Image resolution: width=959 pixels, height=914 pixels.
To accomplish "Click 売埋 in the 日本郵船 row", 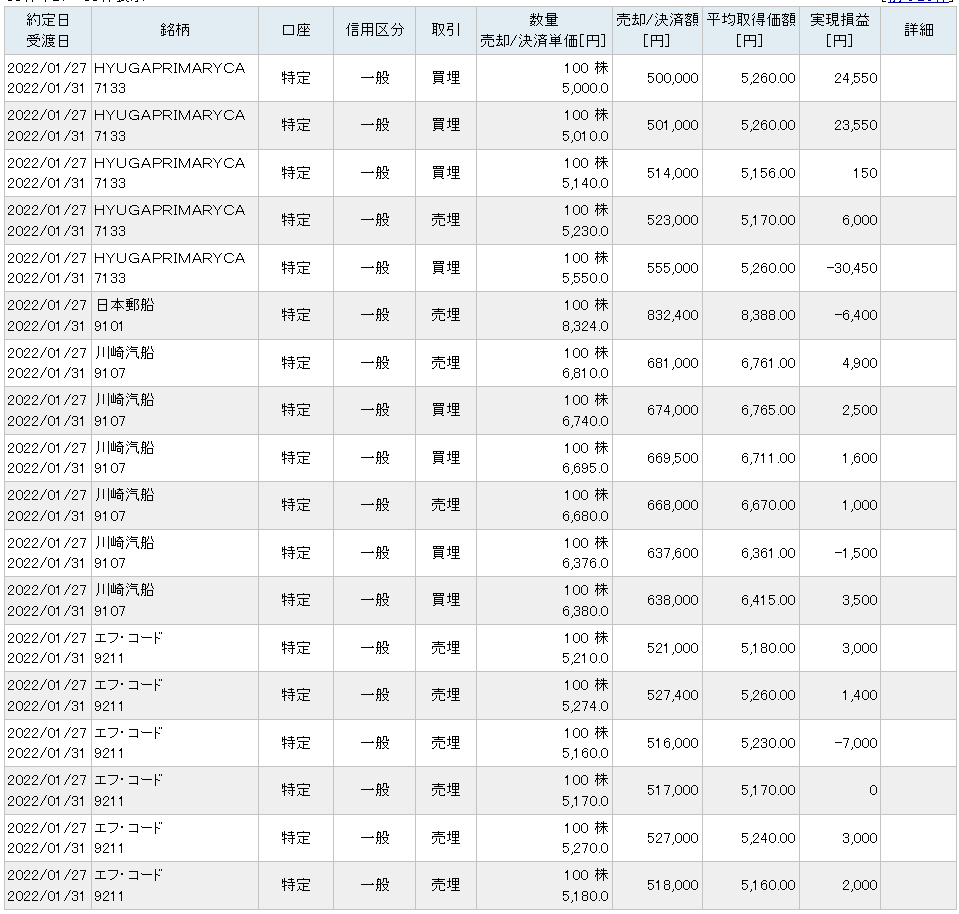I will [x=446, y=315].
